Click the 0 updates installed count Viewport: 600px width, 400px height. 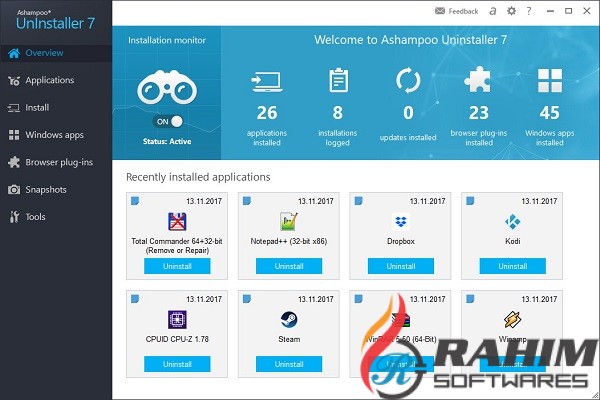click(x=408, y=113)
